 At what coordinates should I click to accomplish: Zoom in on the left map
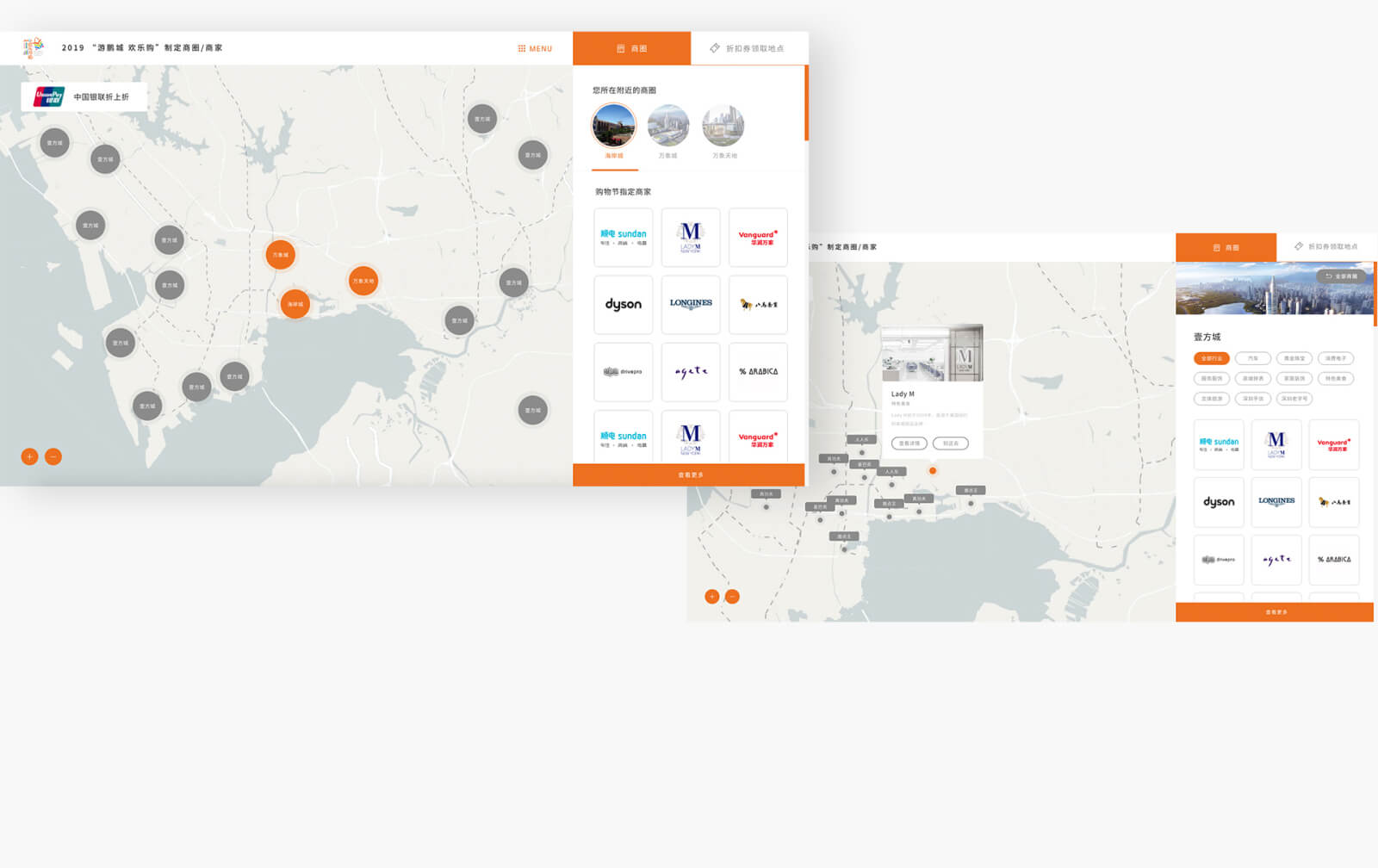[x=29, y=456]
